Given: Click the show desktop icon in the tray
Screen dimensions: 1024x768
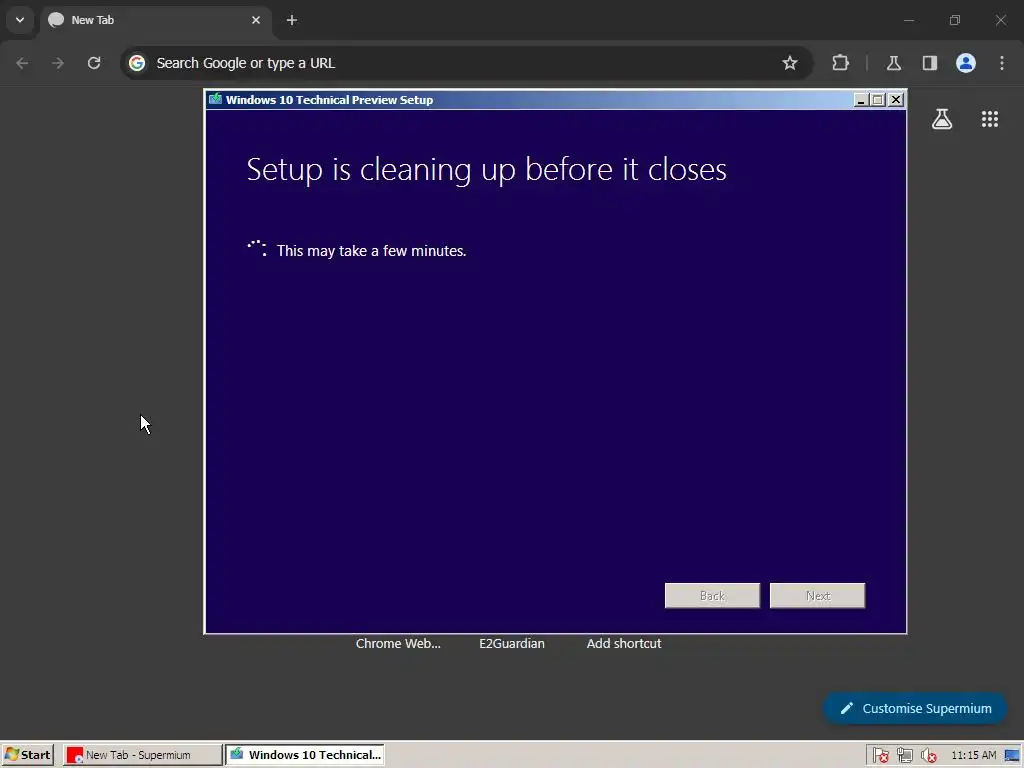Looking at the screenshot, I should 1012,756.
